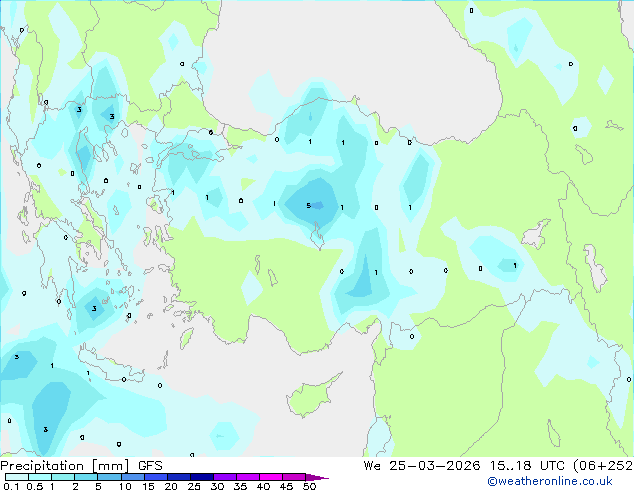Select the legend swatch between 0.1 and 0.5

point(17,477)
